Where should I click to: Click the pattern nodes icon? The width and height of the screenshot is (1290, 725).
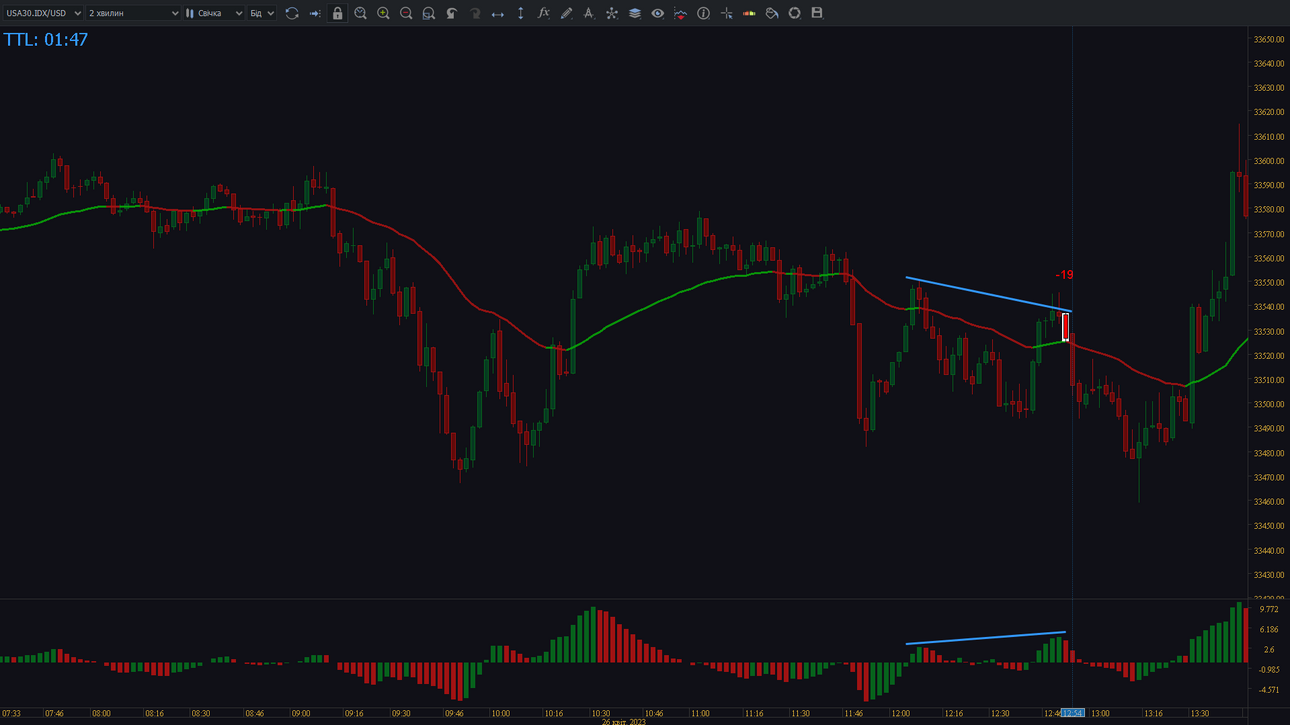pyautogui.click(x=612, y=13)
